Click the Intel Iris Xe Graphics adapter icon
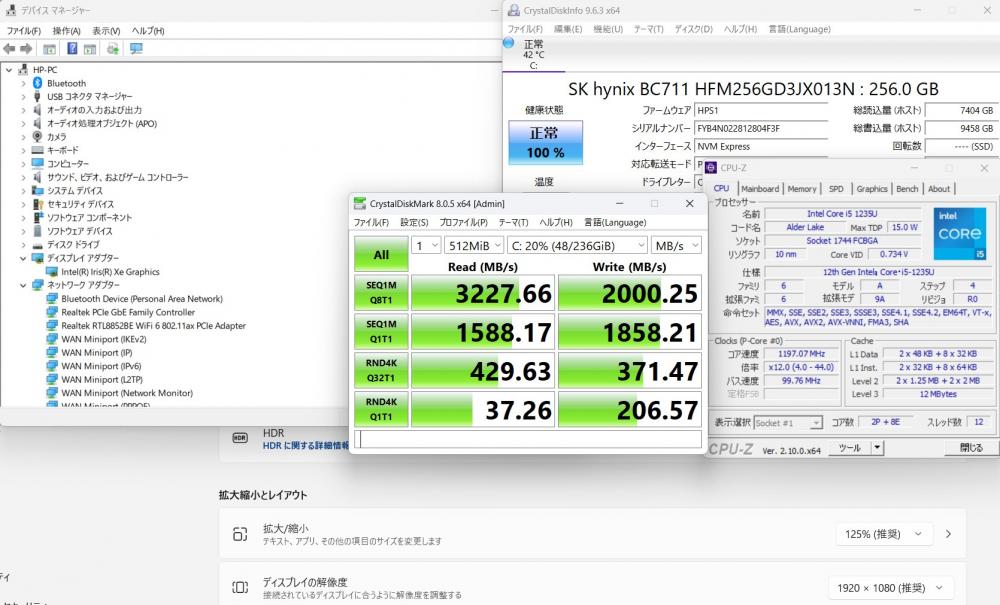This screenshot has height=605, width=1000. 52,272
